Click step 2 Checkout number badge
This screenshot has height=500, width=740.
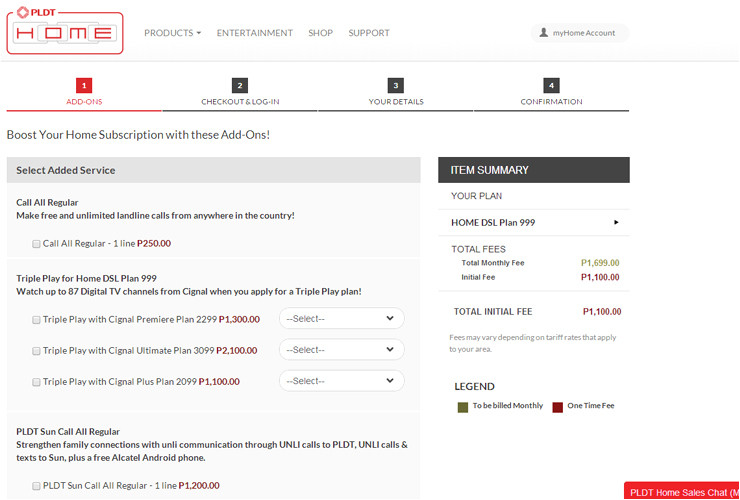coord(240,86)
